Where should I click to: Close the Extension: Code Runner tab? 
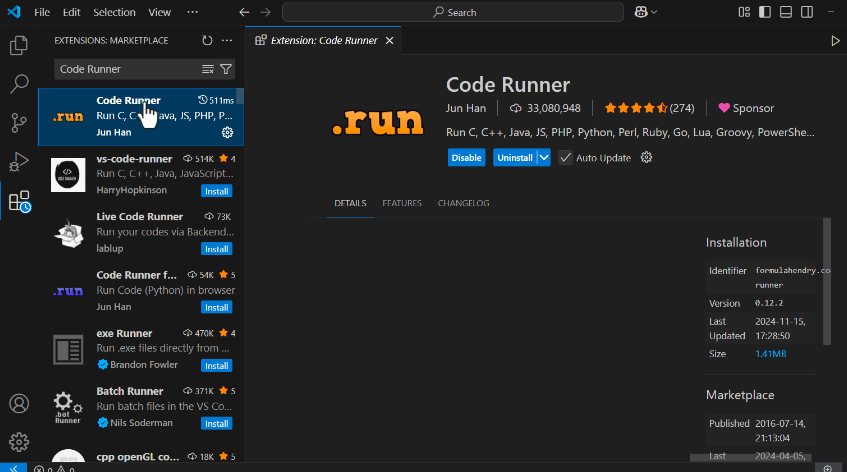click(389, 41)
